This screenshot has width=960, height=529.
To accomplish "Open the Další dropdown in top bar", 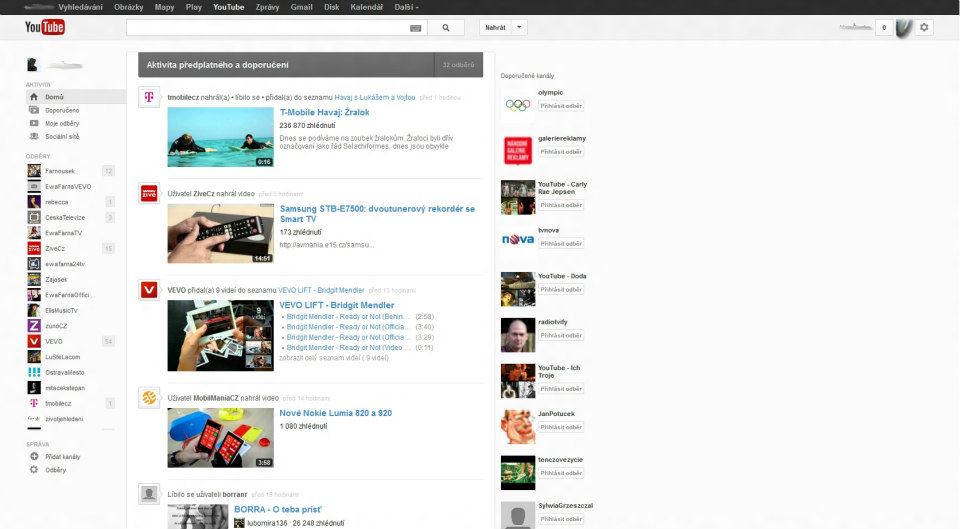I will (x=406, y=7).
